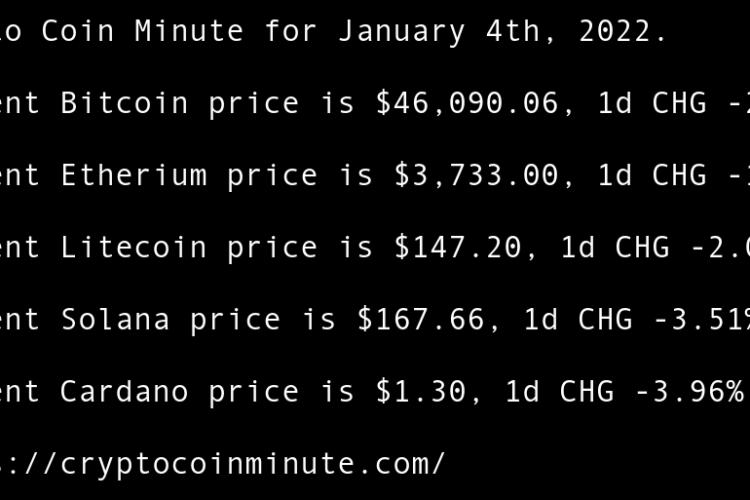Click the Cardano change value -3.96%
This screenshot has height=500, width=750.
click(696, 391)
